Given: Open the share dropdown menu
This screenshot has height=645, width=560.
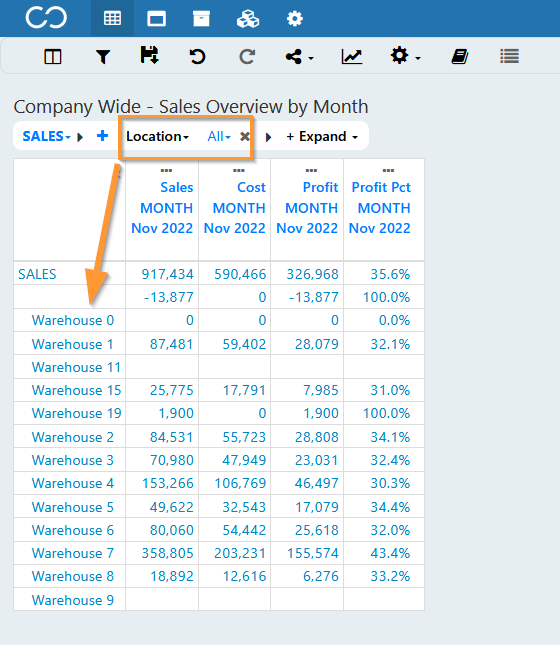Looking at the screenshot, I should coord(299,57).
